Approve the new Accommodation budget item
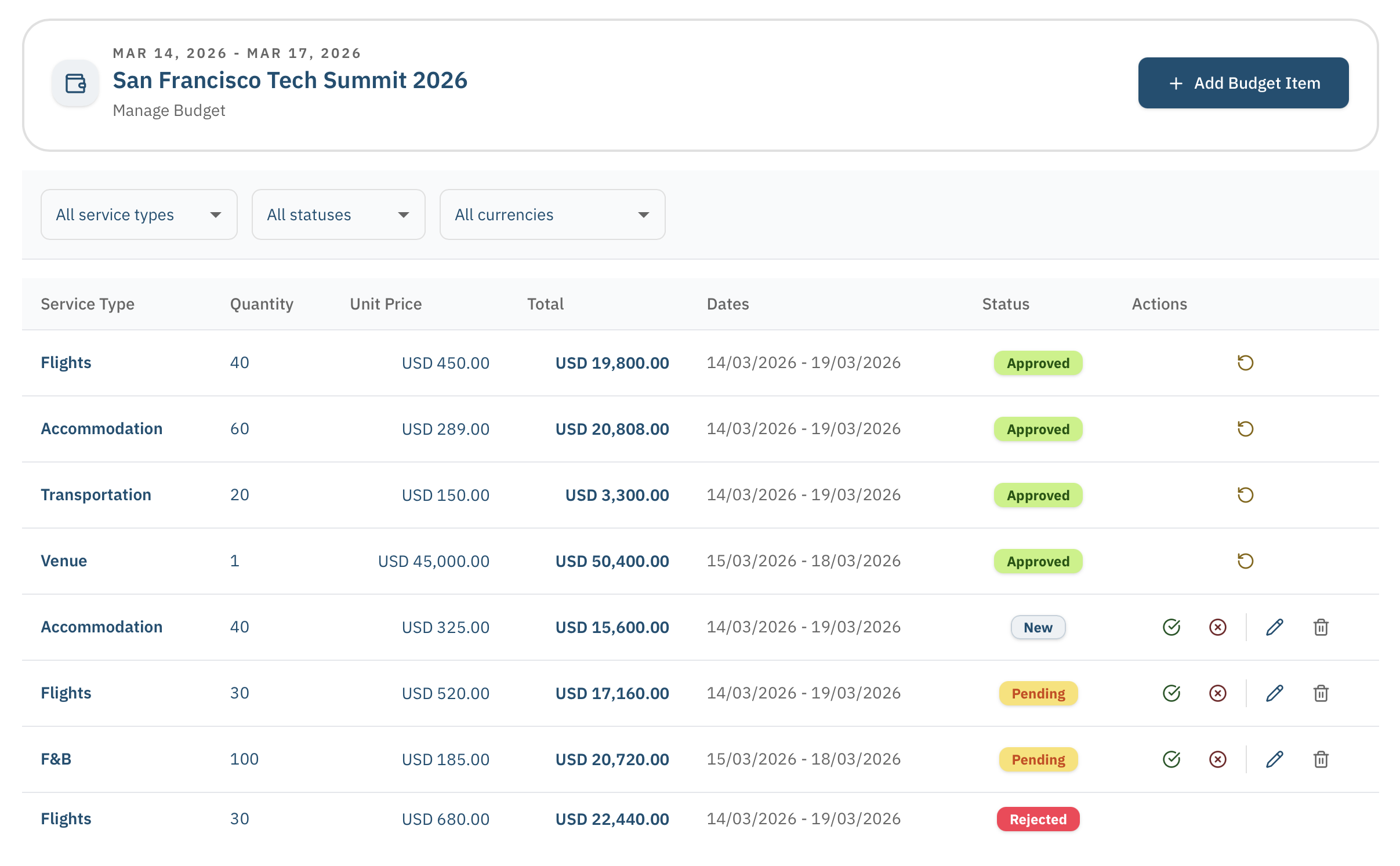 point(1171,627)
